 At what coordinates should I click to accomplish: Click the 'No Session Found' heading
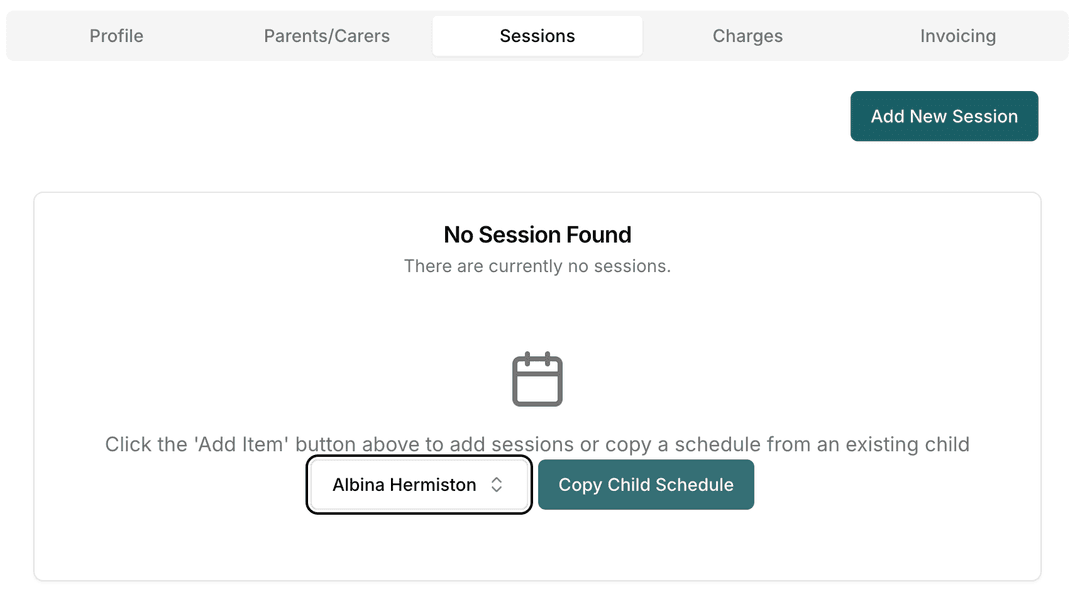(537, 235)
